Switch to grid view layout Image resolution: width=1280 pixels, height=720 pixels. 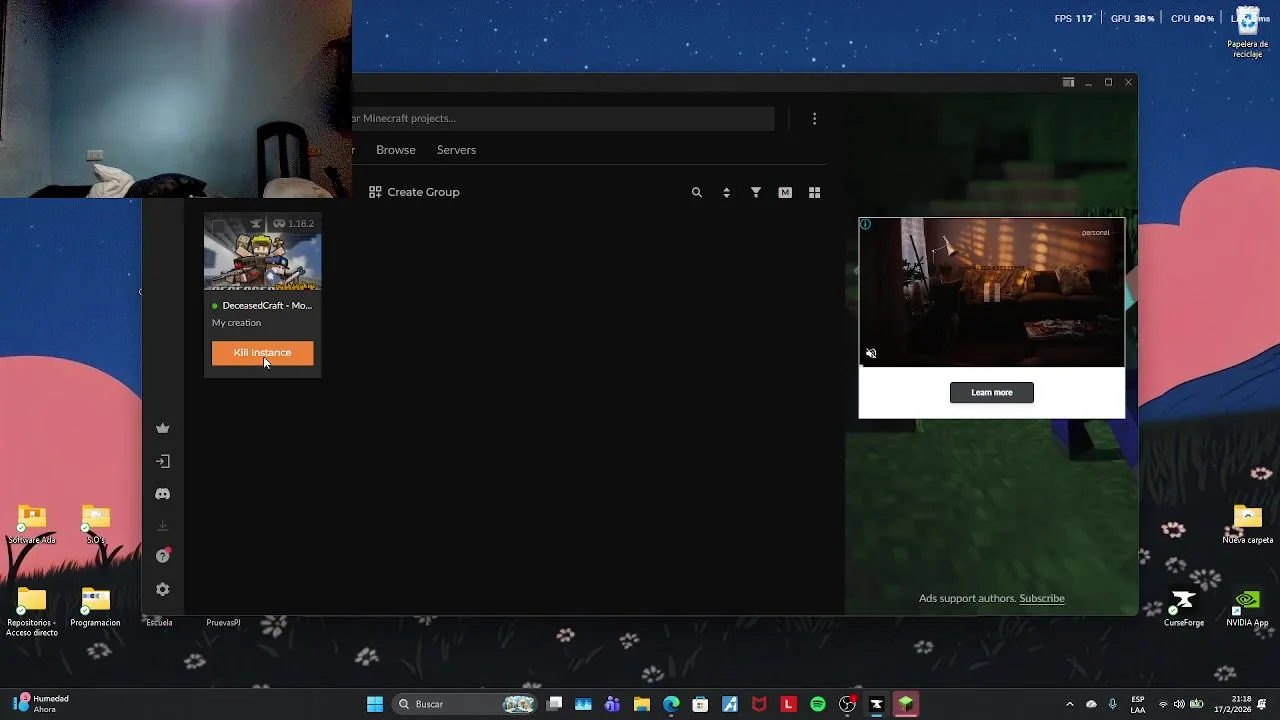pos(814,192)
